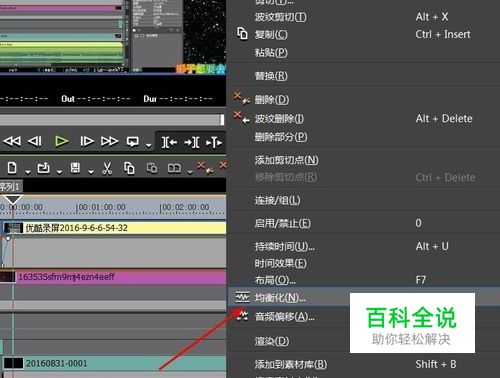Open dropdown arrow beside new document icon
This screenshot has height=378, width=500.
pyautogui.click(x=28, y=172)
